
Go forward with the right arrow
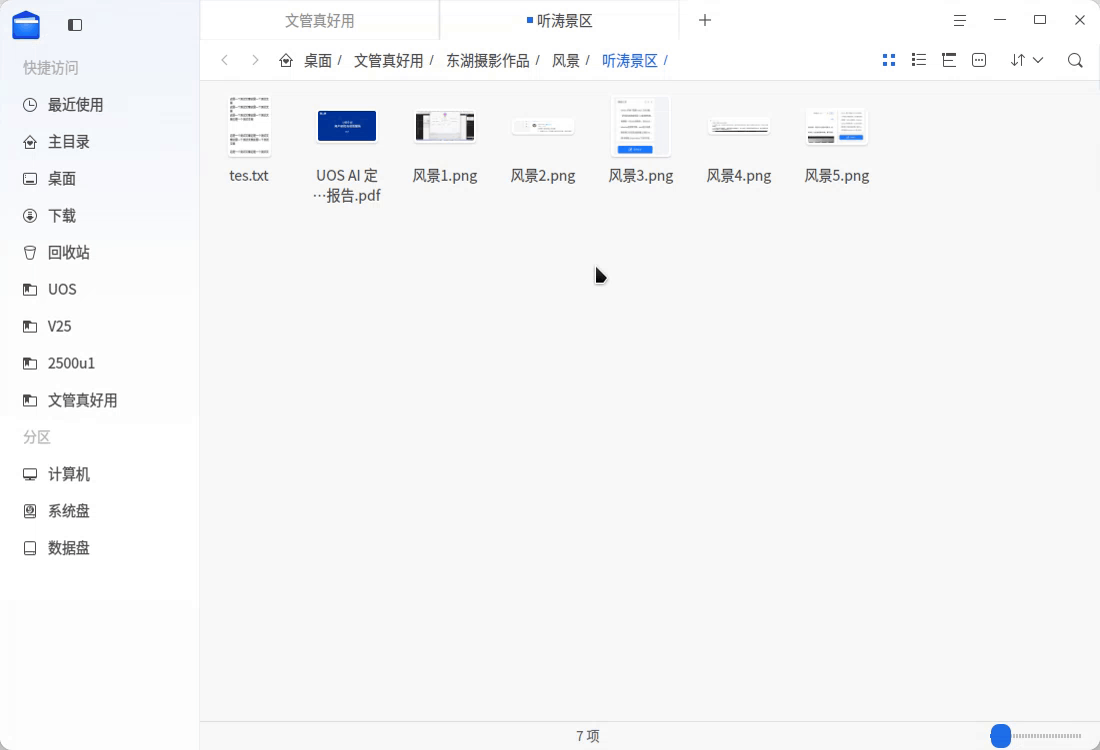click(255, 60)
